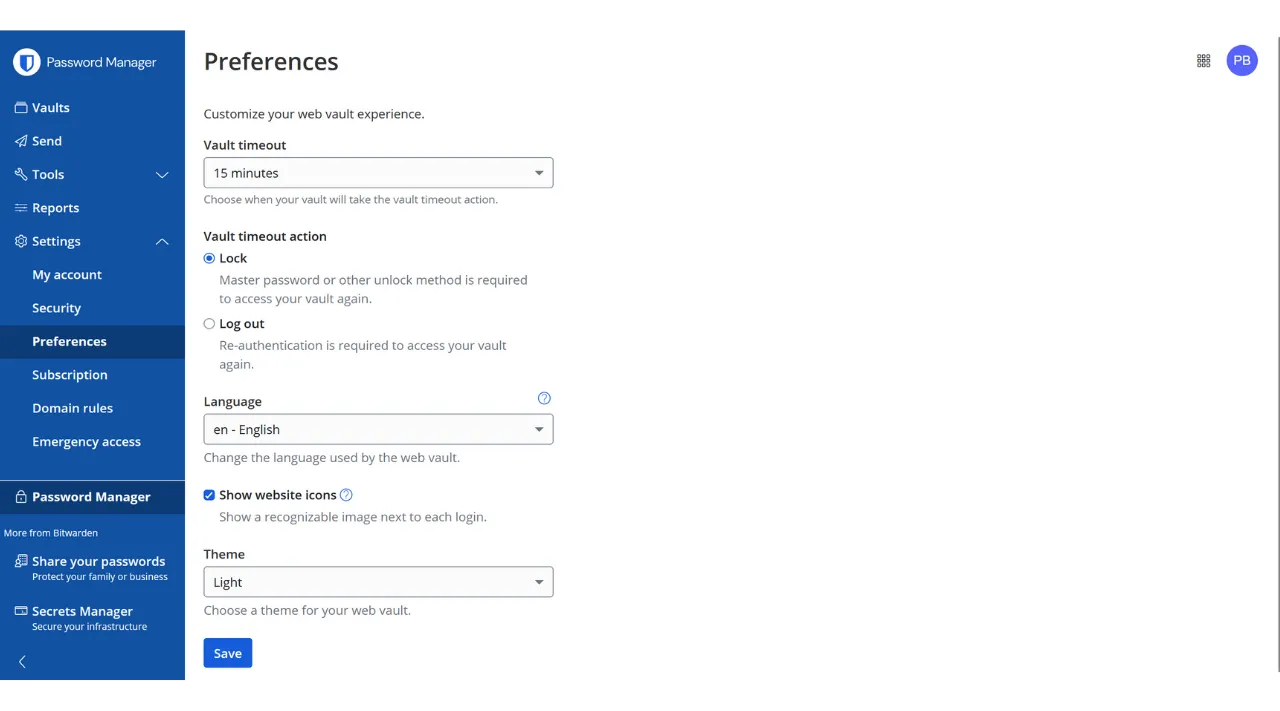This screenshot has width=1280, height=711.
Task: Open Share your passwords link
Action: (98, 562)
